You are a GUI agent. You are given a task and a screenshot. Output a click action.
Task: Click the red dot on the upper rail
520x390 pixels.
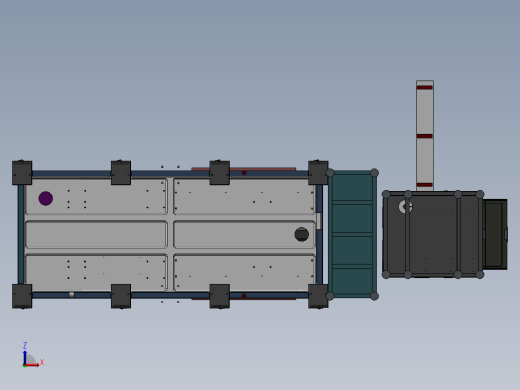(x=244, y=173)
